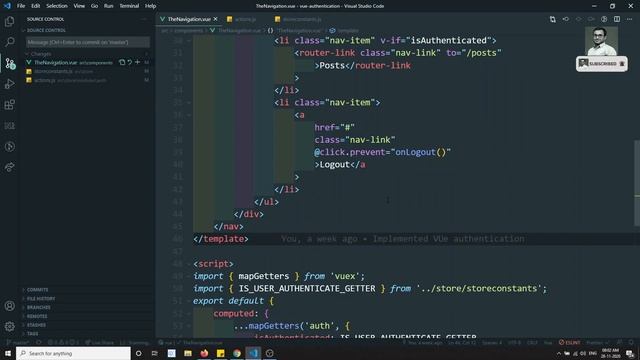Click ESLint status bar item
This screenshot has height=360, width=640.
pos(569,342)
